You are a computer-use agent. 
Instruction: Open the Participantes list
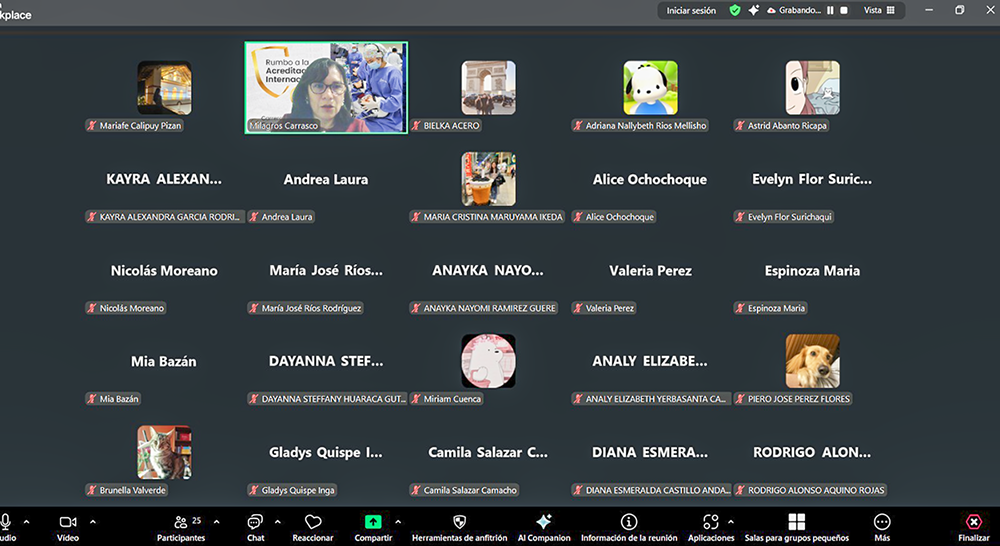[181, 522]
